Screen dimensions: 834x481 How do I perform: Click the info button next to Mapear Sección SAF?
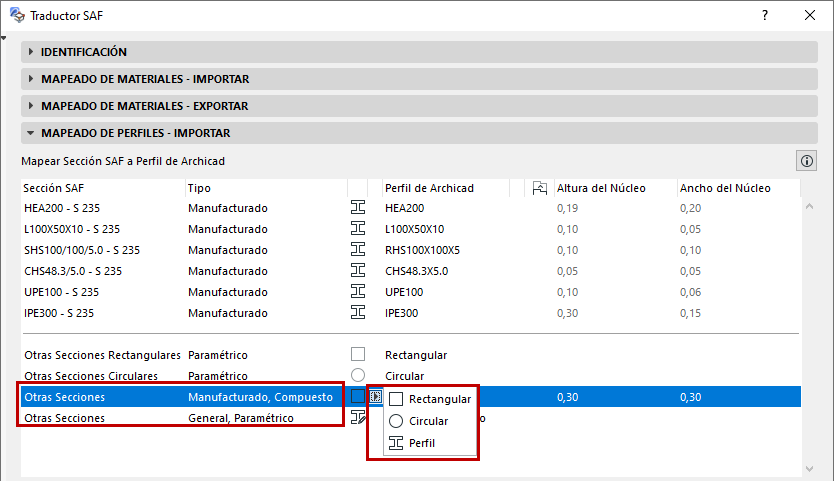[806, 161]
